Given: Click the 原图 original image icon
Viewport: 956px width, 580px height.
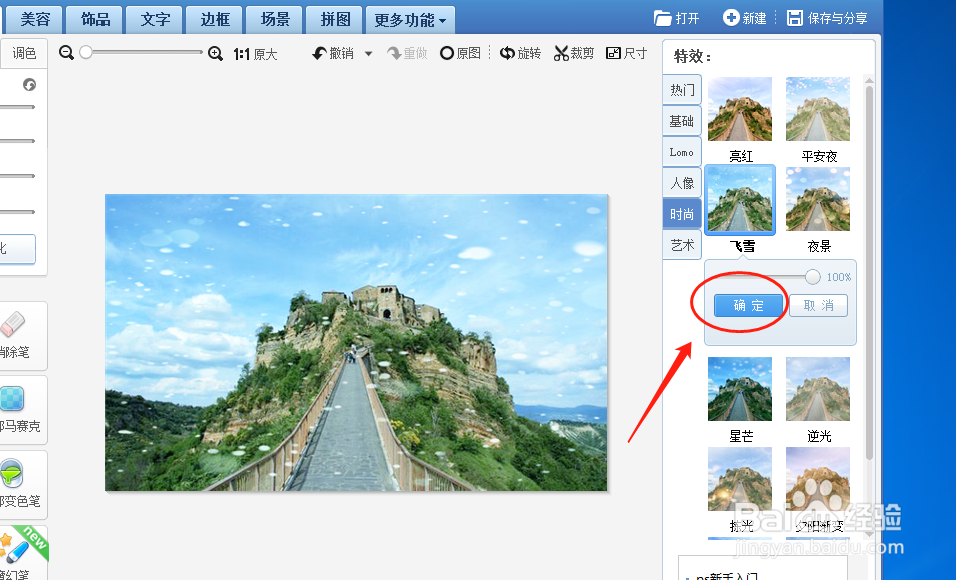Looking at the screenshot, I should (x=447, y=54).
